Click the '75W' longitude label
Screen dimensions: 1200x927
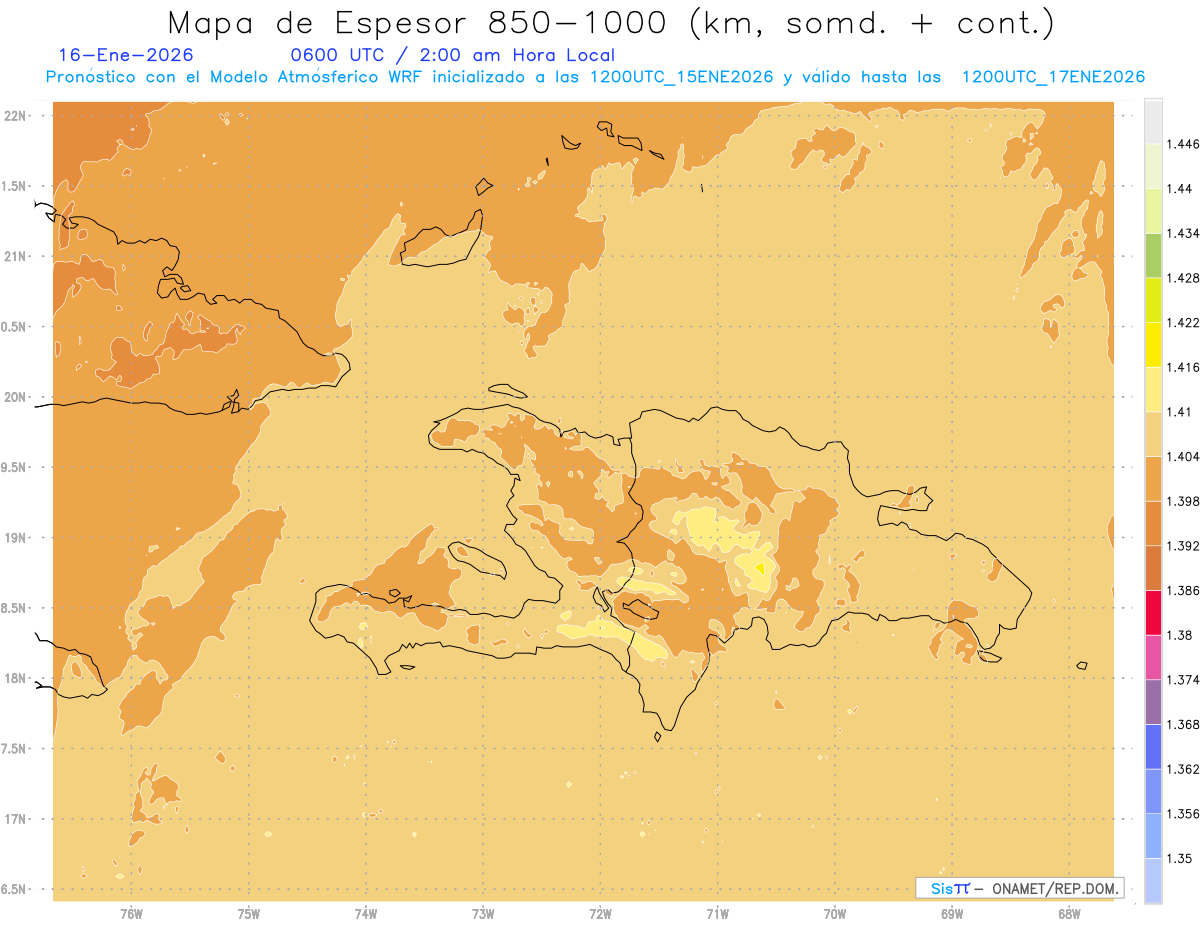point(248,913)
